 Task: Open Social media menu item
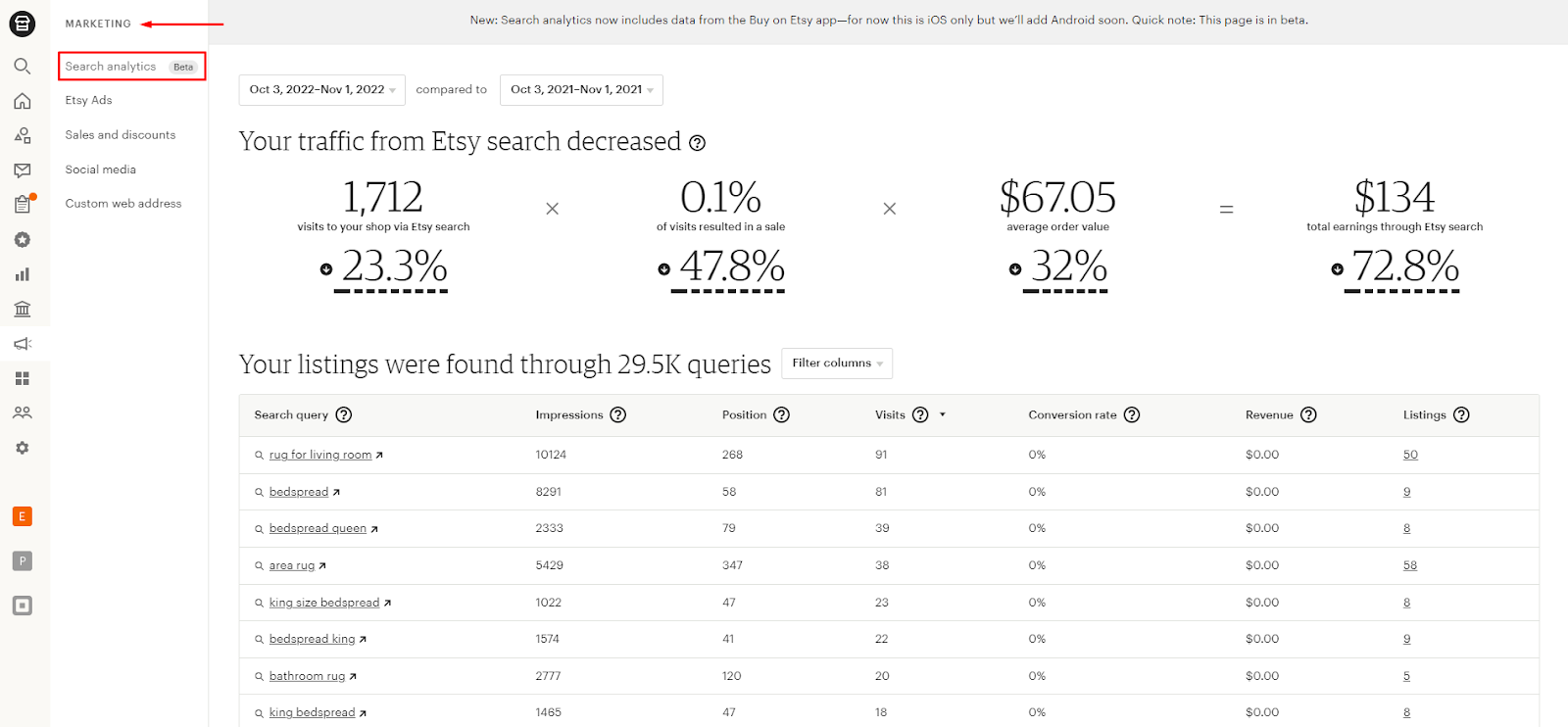100,170
